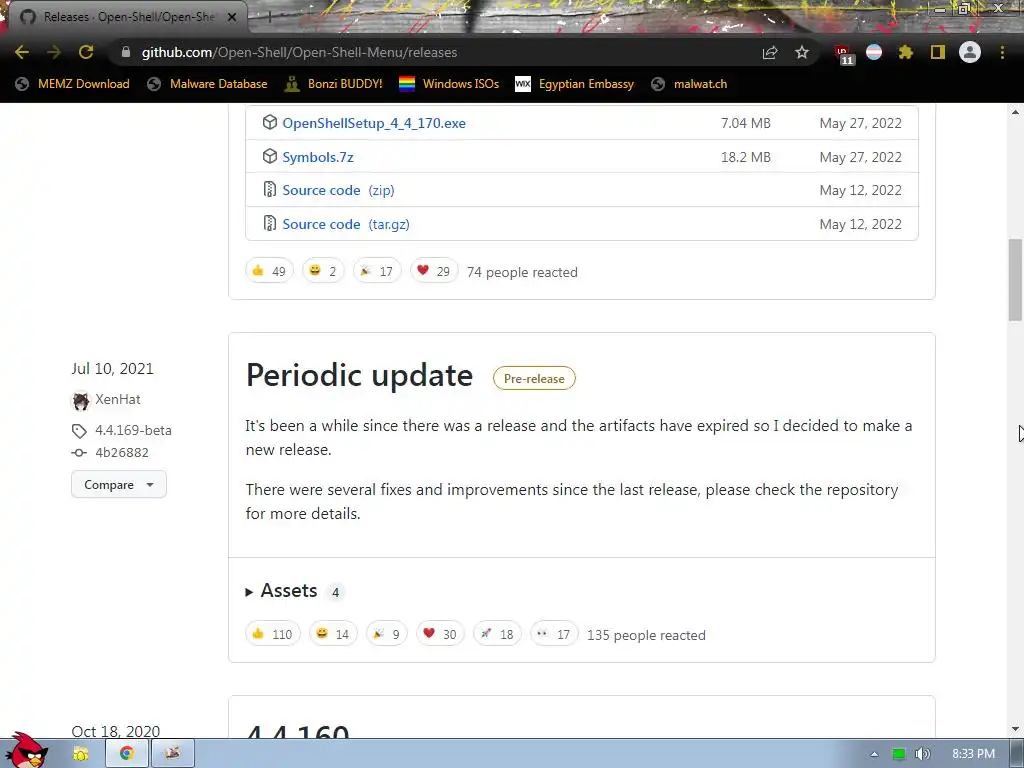
Task: Click the package icon beside Symbols.7z
Action: click(270, 156)
